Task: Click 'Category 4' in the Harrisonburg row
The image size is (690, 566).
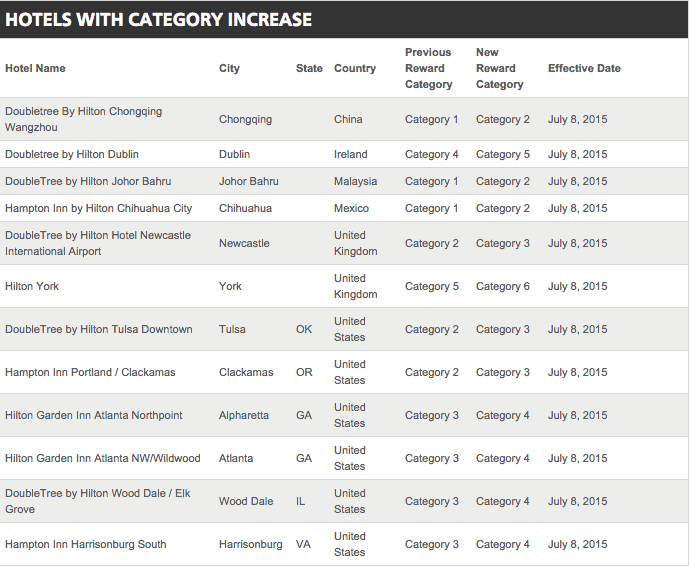Action: (x=503, y=544)
